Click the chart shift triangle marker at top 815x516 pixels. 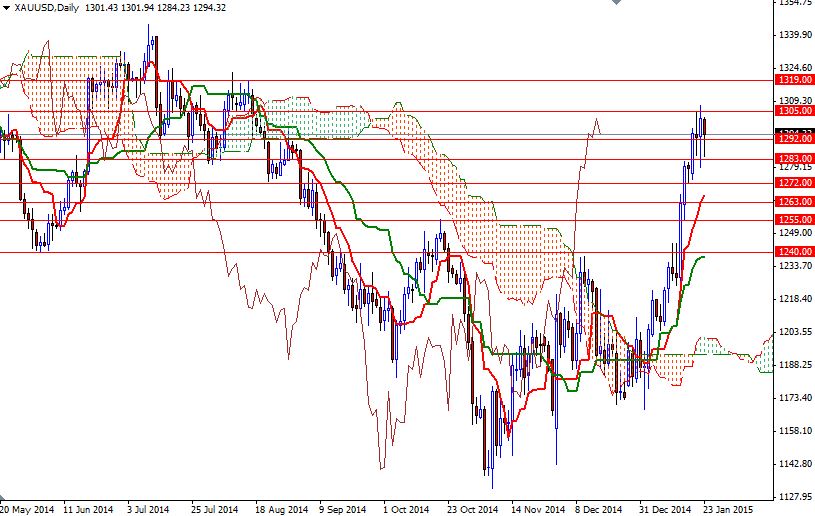pos(610,4)
